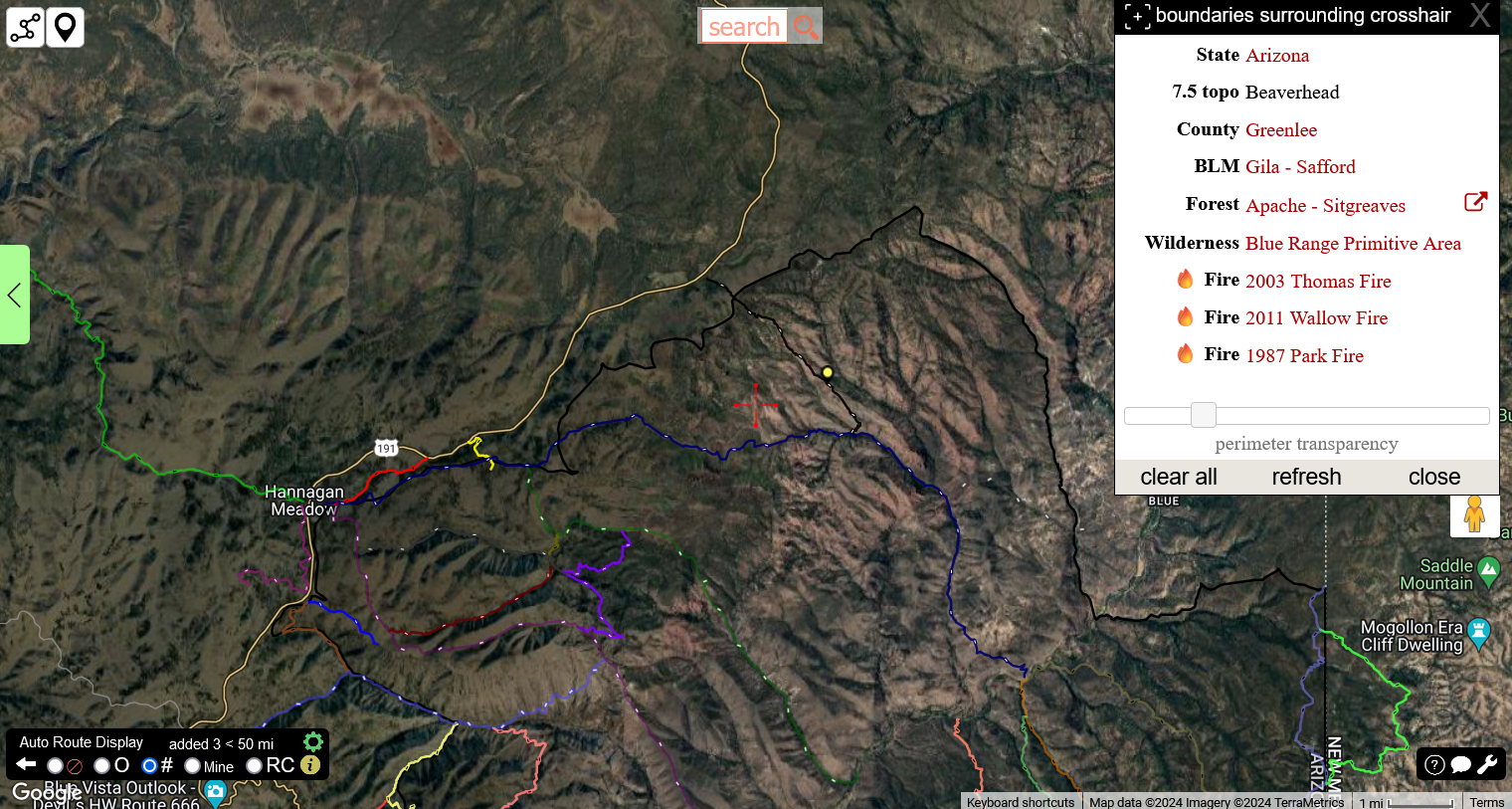This screenshot has width=1512, height=809.
Task: Click the clear all button
Action: (1179, 477)
